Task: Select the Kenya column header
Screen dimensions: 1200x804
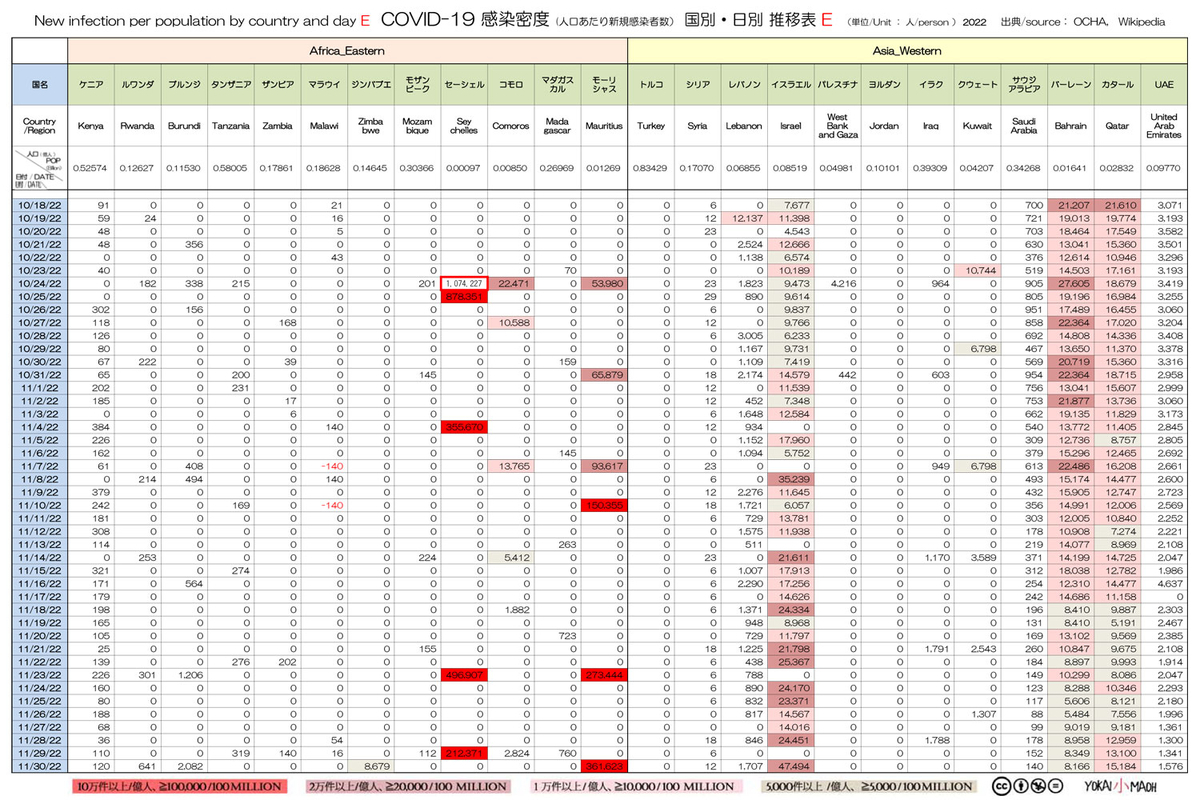Action: 91,126
